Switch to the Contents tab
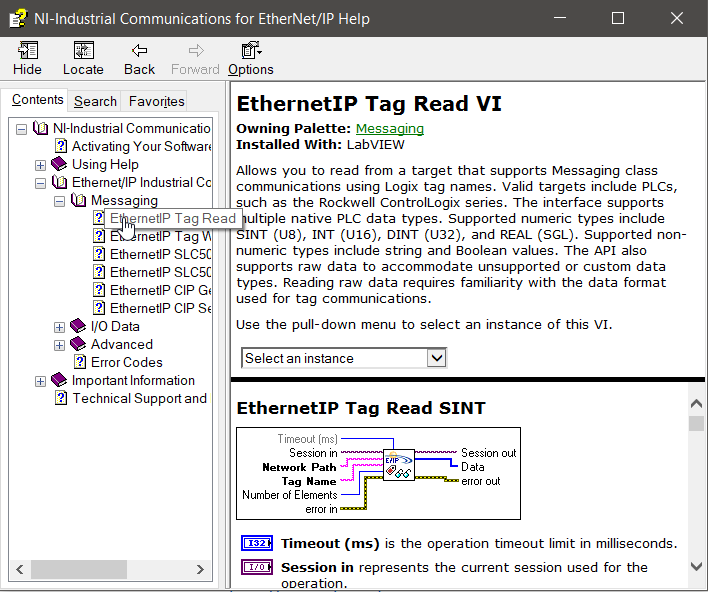The height and width of the screenshot is (592, 708). [x=37, y=100]
